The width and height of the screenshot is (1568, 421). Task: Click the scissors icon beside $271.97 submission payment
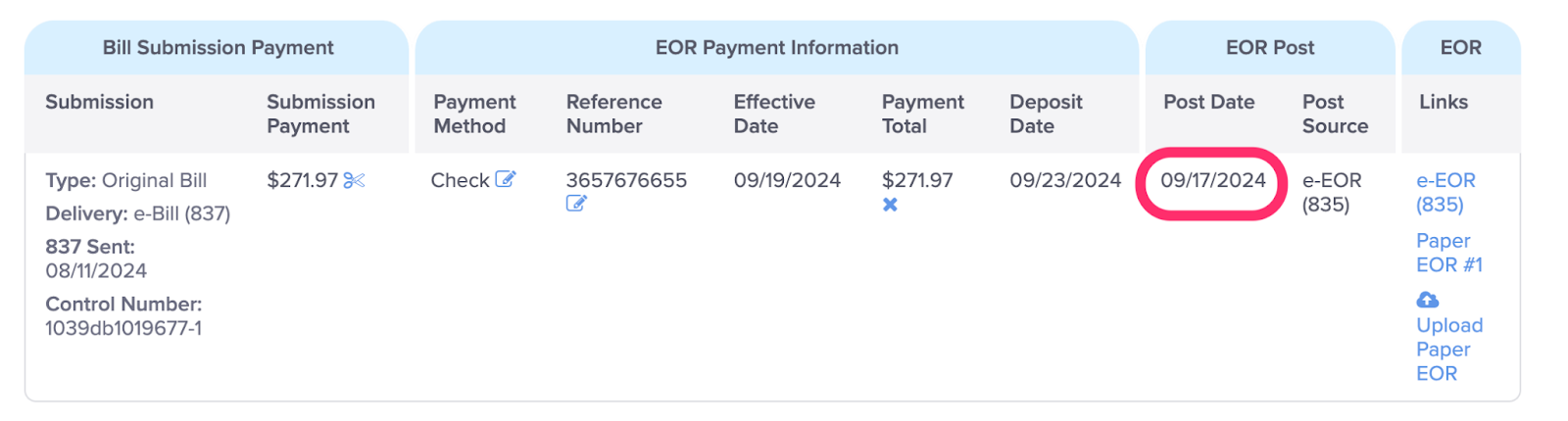point(354,180)
